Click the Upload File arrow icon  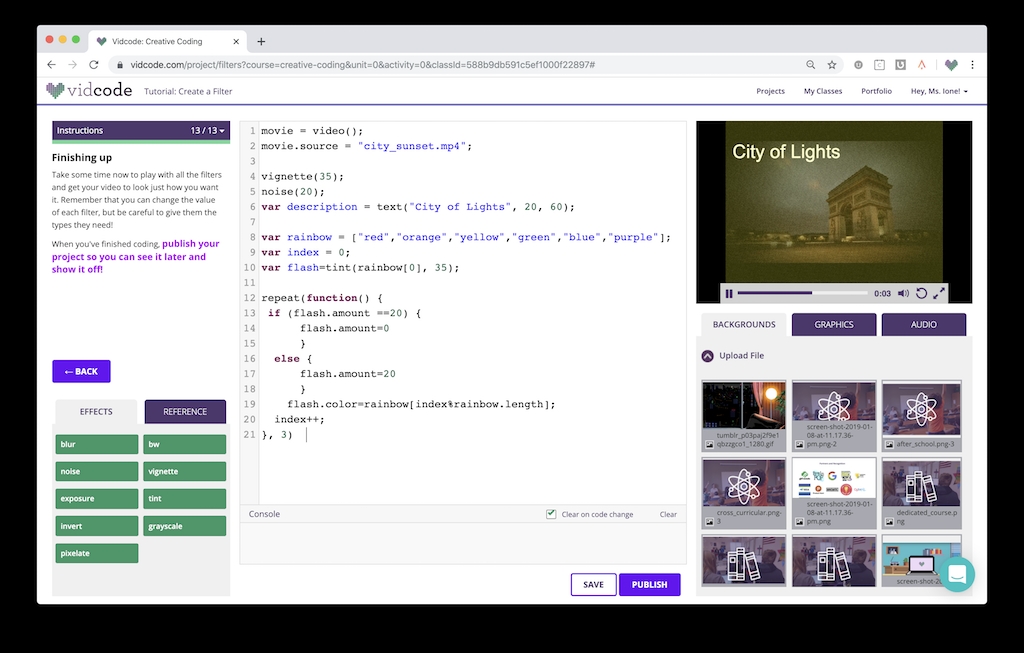tap(708, 355)
